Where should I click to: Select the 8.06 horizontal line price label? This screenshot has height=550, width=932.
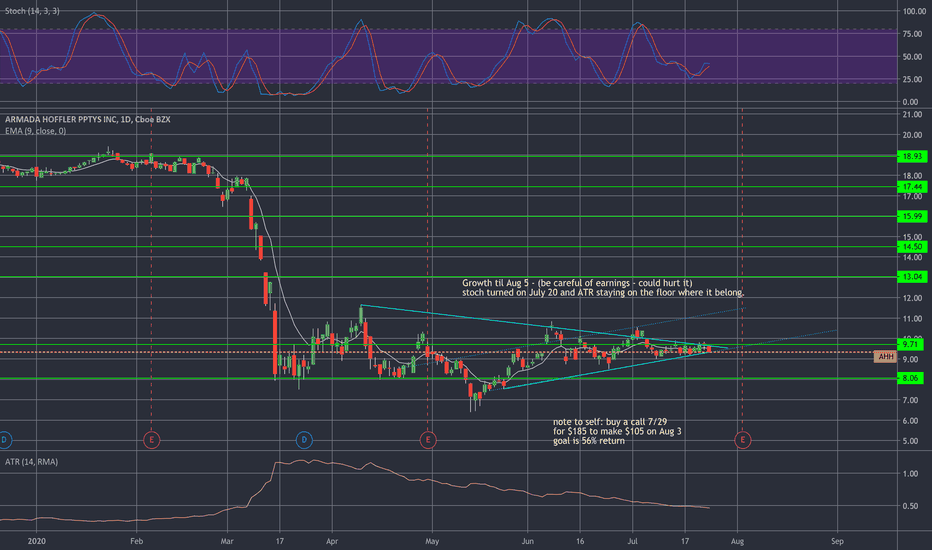pyautogui.click(x=910, y=378)
